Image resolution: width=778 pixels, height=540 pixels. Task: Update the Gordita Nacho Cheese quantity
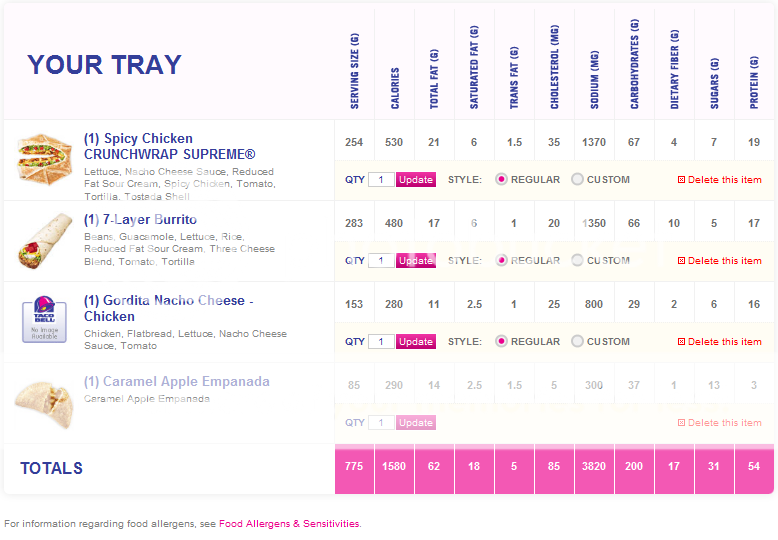416,342
